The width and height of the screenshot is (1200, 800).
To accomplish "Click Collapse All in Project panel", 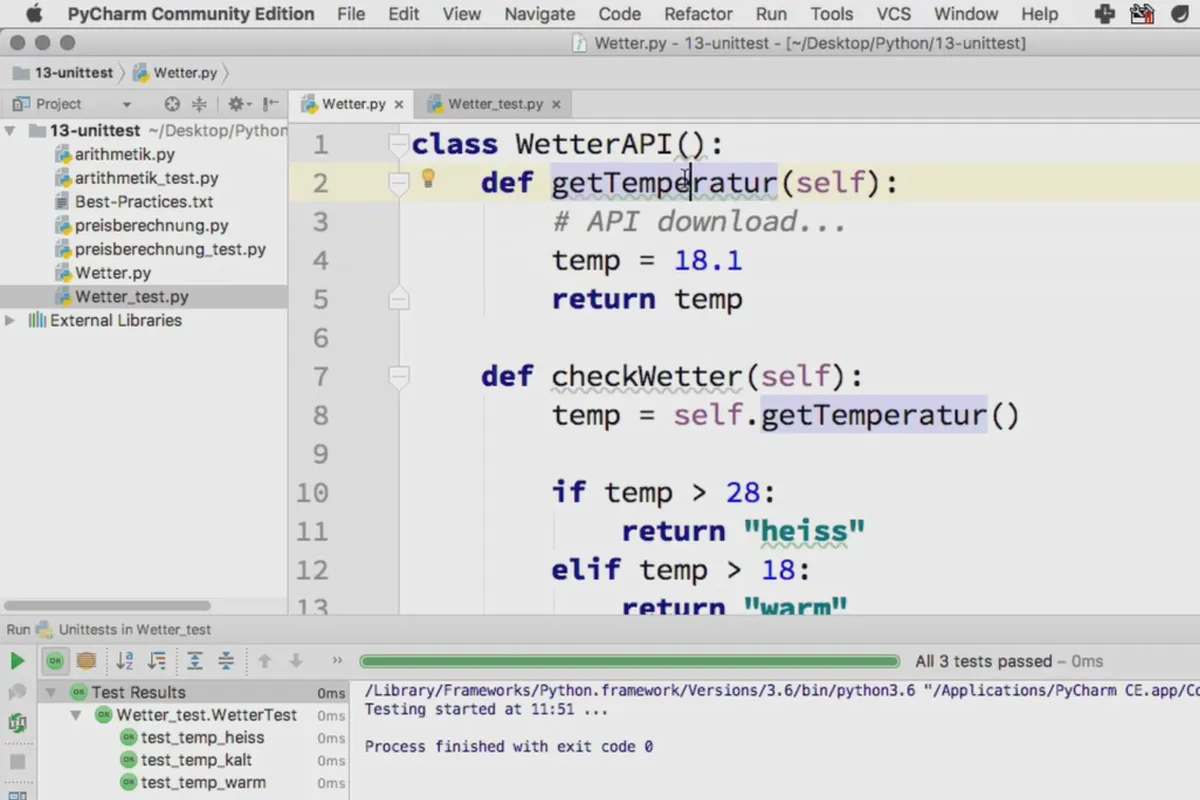I will pos(199,104).
